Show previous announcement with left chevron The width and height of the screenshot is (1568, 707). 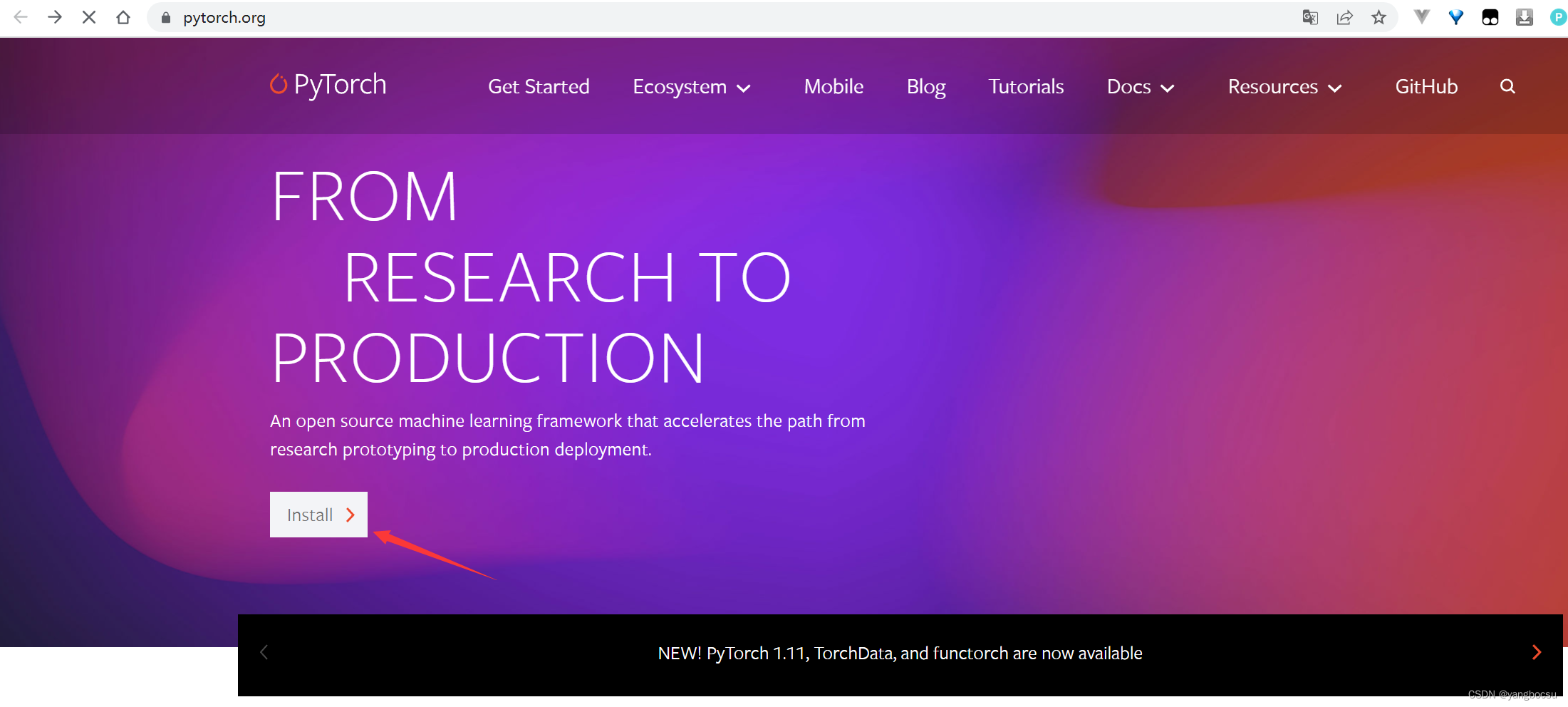click(x=264, y=652)
